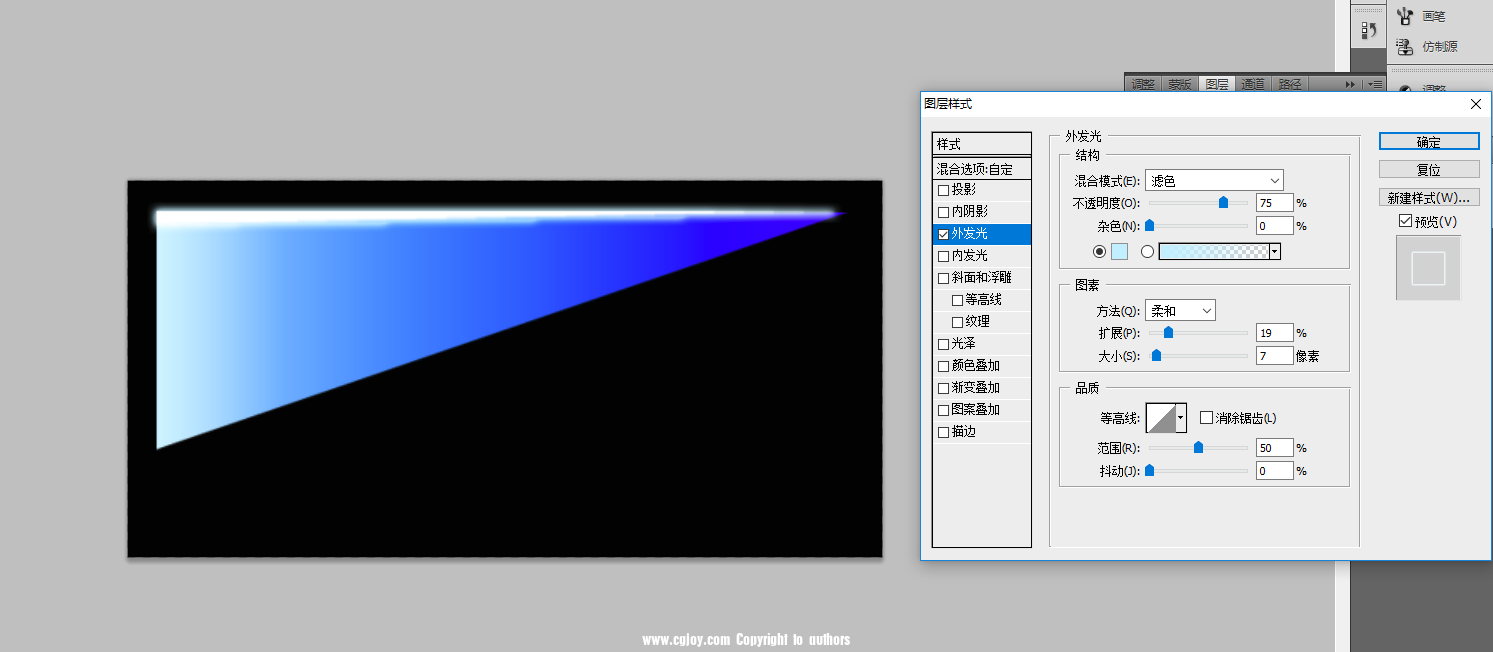Select the Outer Glow (外发光) style row
The image size is (1493, 652).
point(982,234)
